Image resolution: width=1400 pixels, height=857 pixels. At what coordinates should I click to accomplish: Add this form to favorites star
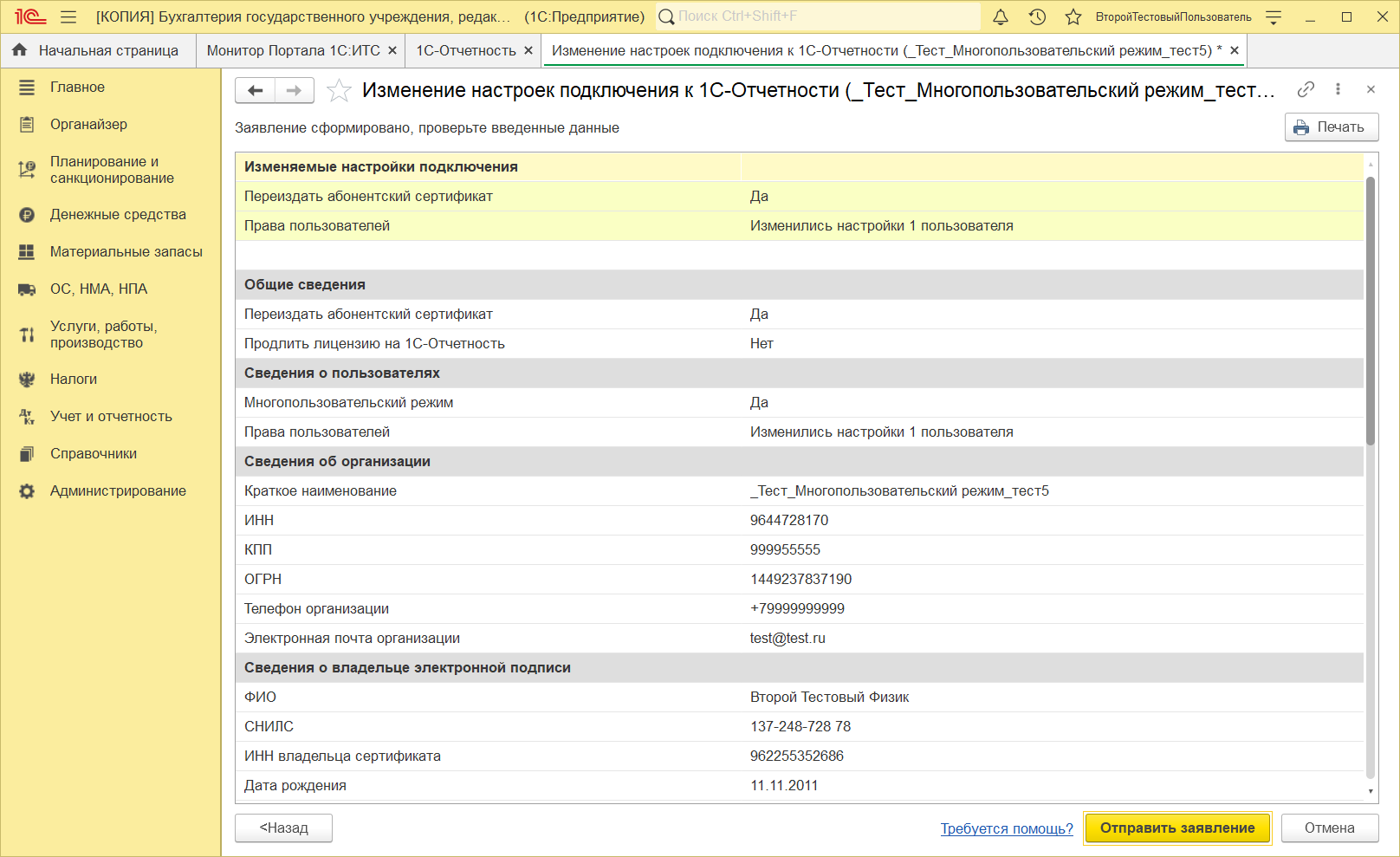pos(339,90)
